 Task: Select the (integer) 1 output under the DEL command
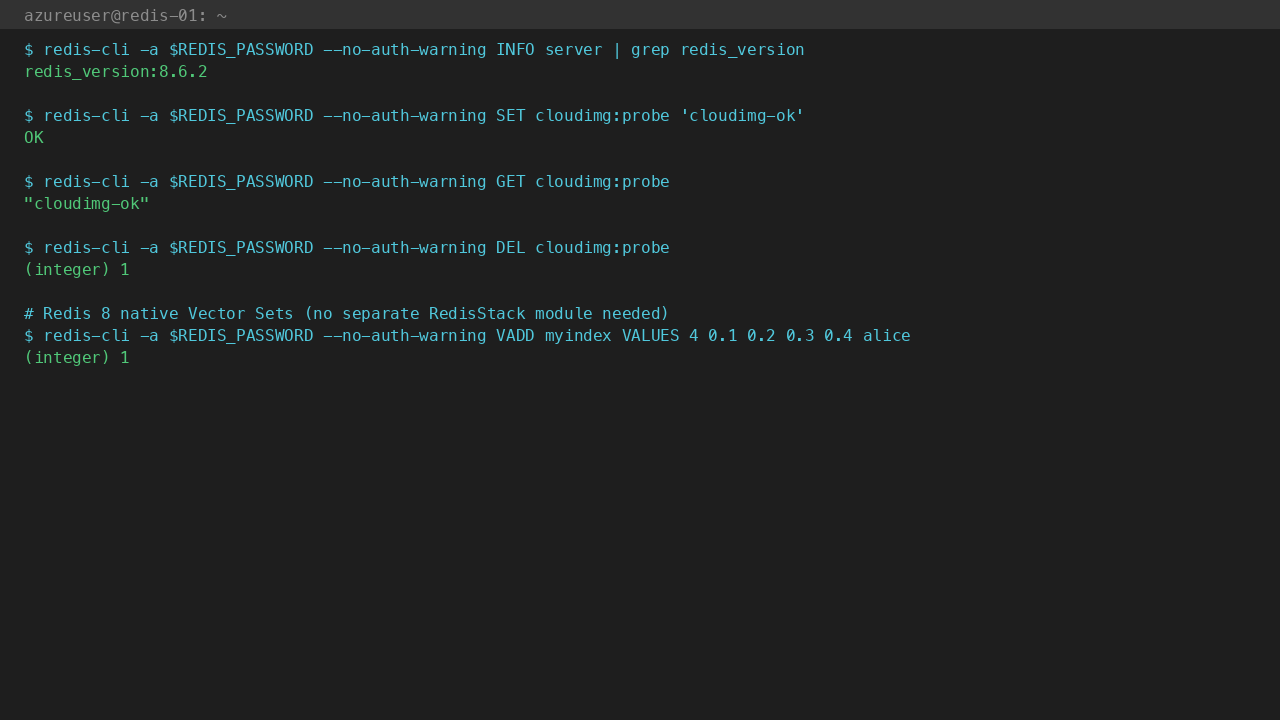coord(77,270)
